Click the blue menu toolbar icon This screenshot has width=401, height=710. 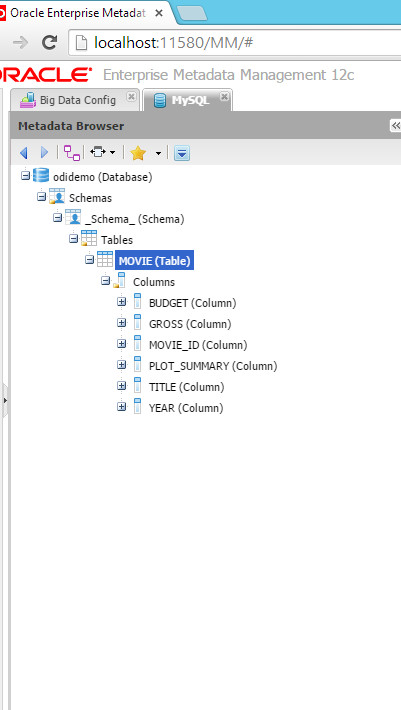coord(182,153)
